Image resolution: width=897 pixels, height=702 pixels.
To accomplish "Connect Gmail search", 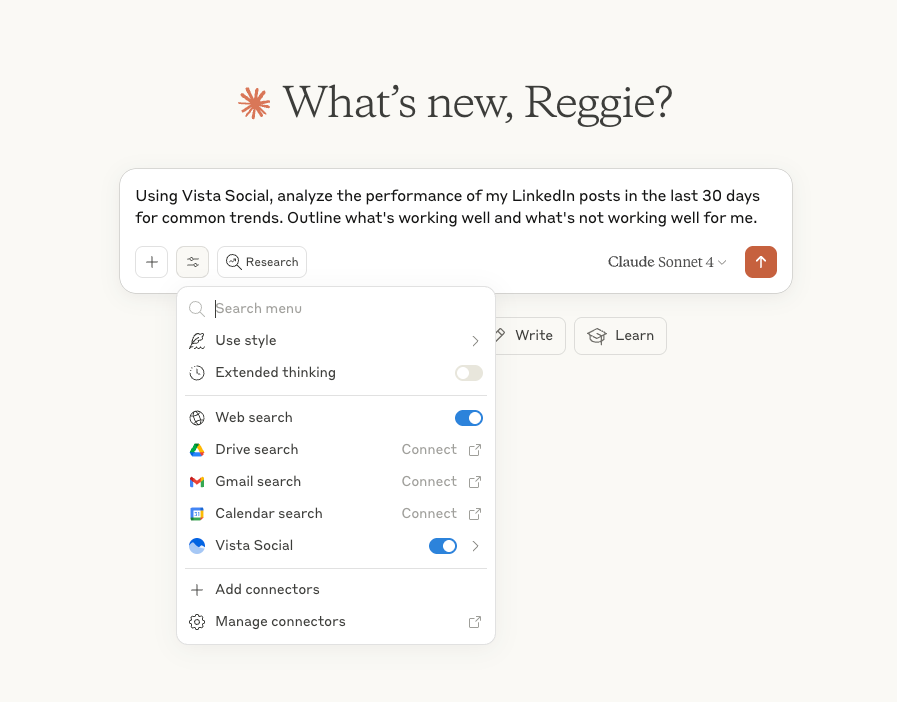I will [429, 481].
